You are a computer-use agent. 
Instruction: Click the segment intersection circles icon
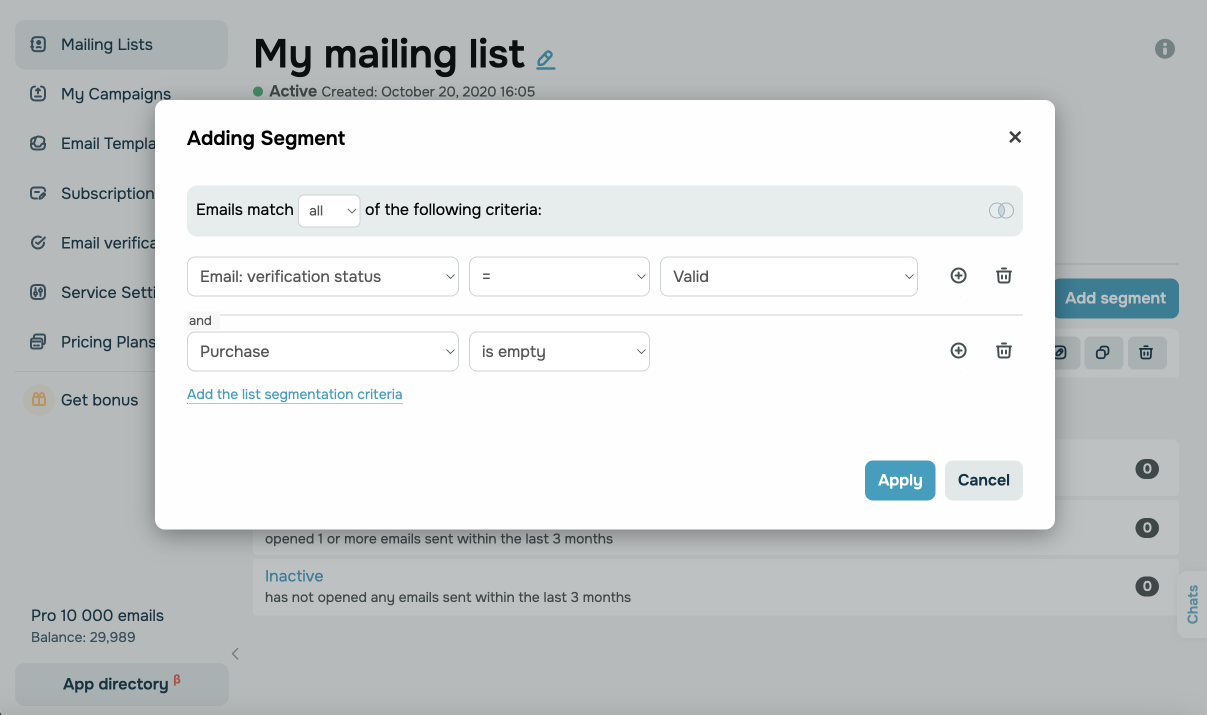click(x=1001, y=211)
